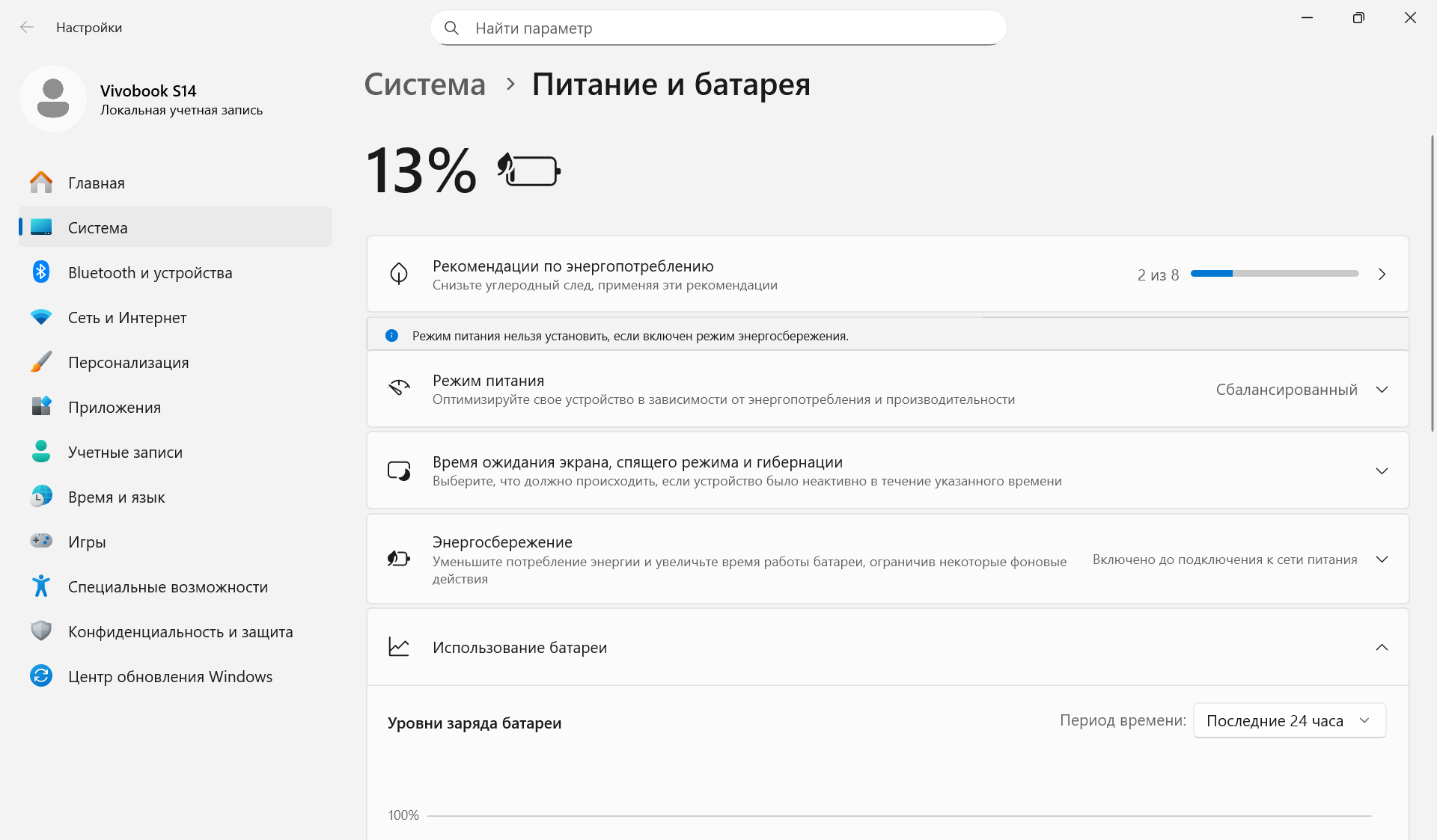Open Учетные записи section
The width and height of the screenshot is (1437, 840).
tap(175, 452)
